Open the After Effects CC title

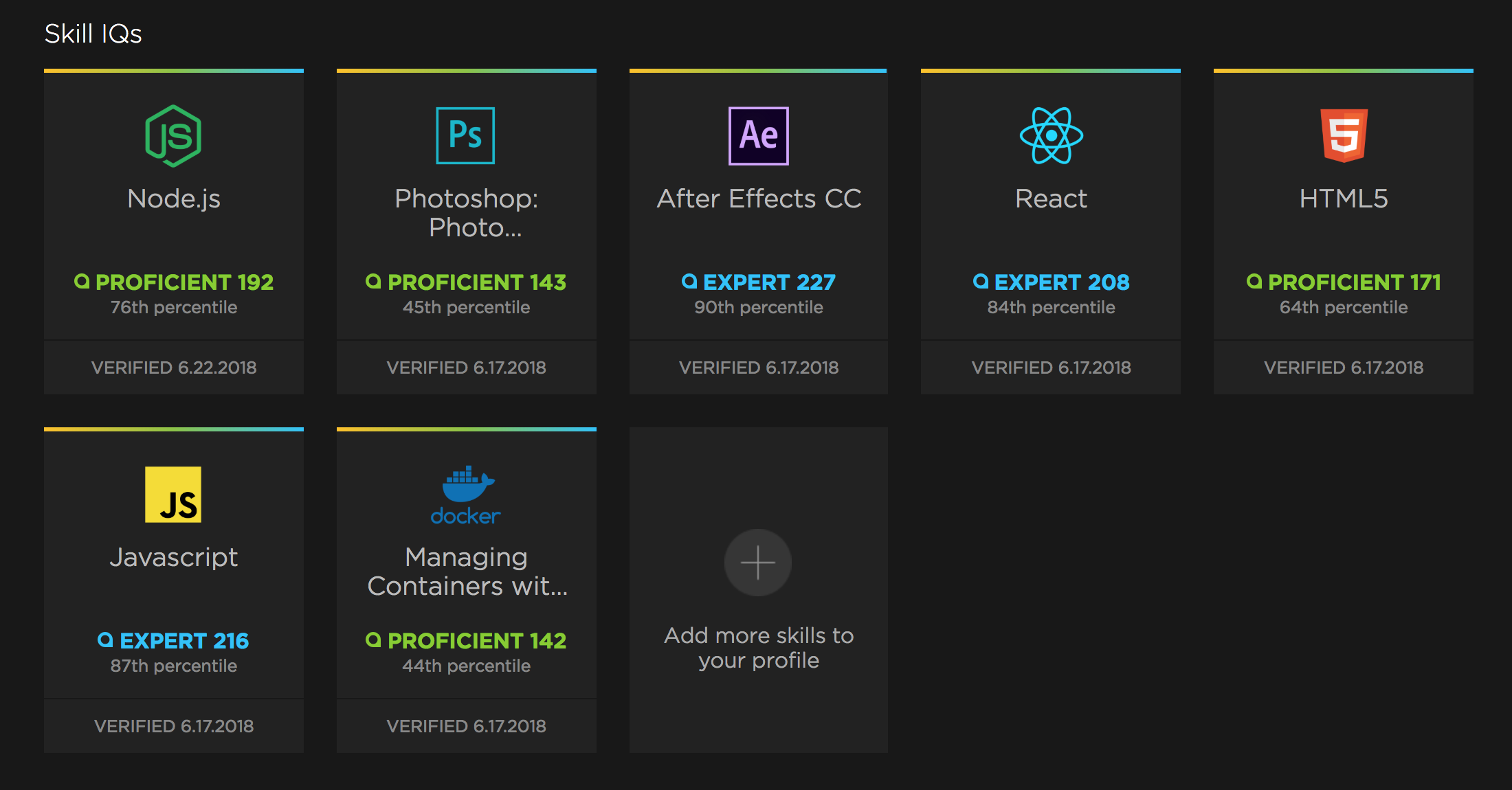click(x=759, y=199)
